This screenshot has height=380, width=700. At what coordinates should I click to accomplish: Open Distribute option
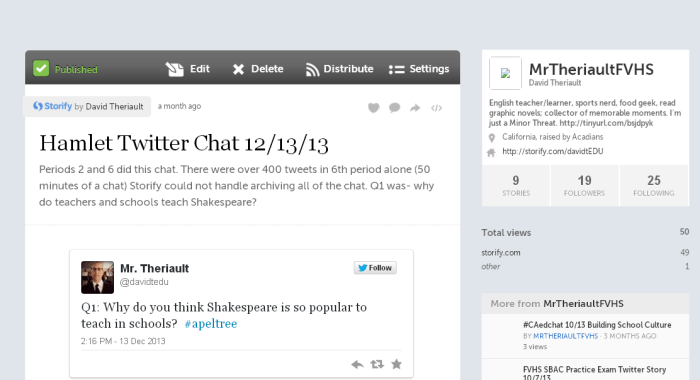tap(348, 69)
